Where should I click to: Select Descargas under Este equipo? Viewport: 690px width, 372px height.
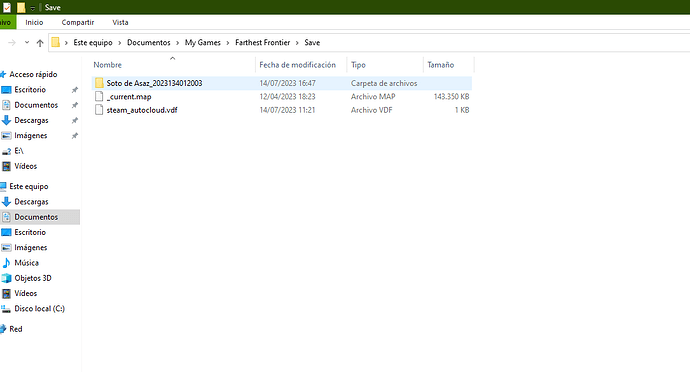click(x=31, y=202)
